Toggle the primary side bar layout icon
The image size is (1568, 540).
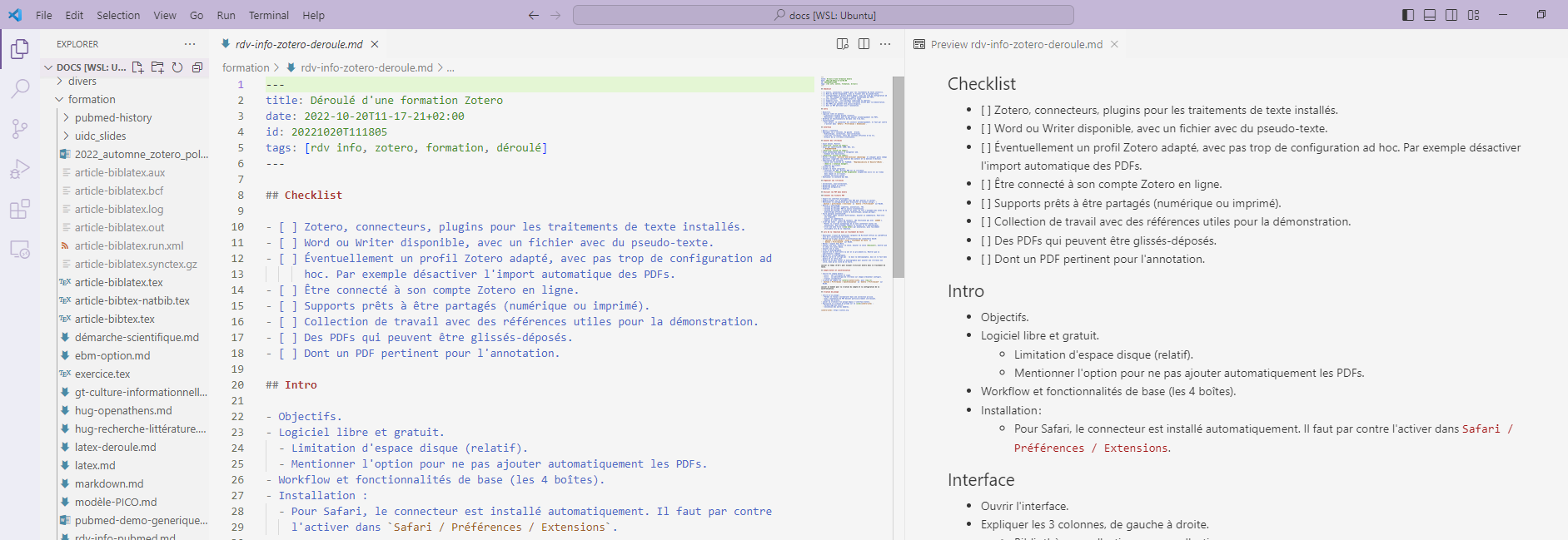pos(1408,15)
